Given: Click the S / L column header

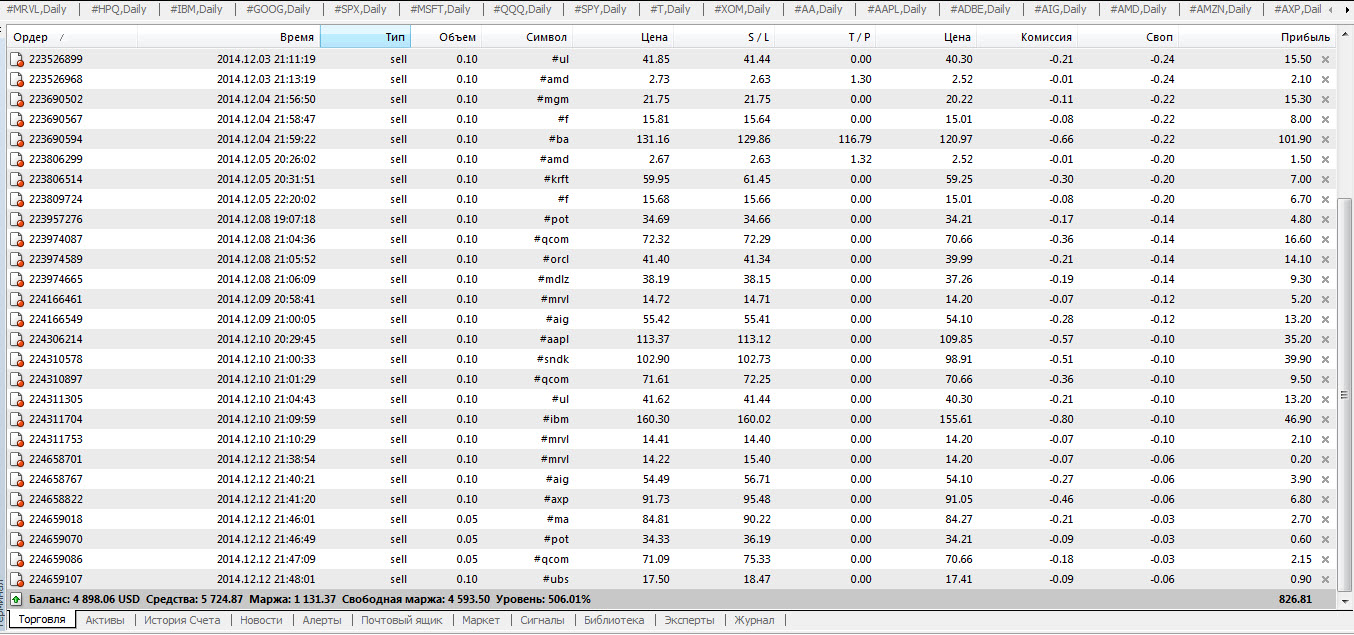Looking at the screenshot, I should 724,37.
